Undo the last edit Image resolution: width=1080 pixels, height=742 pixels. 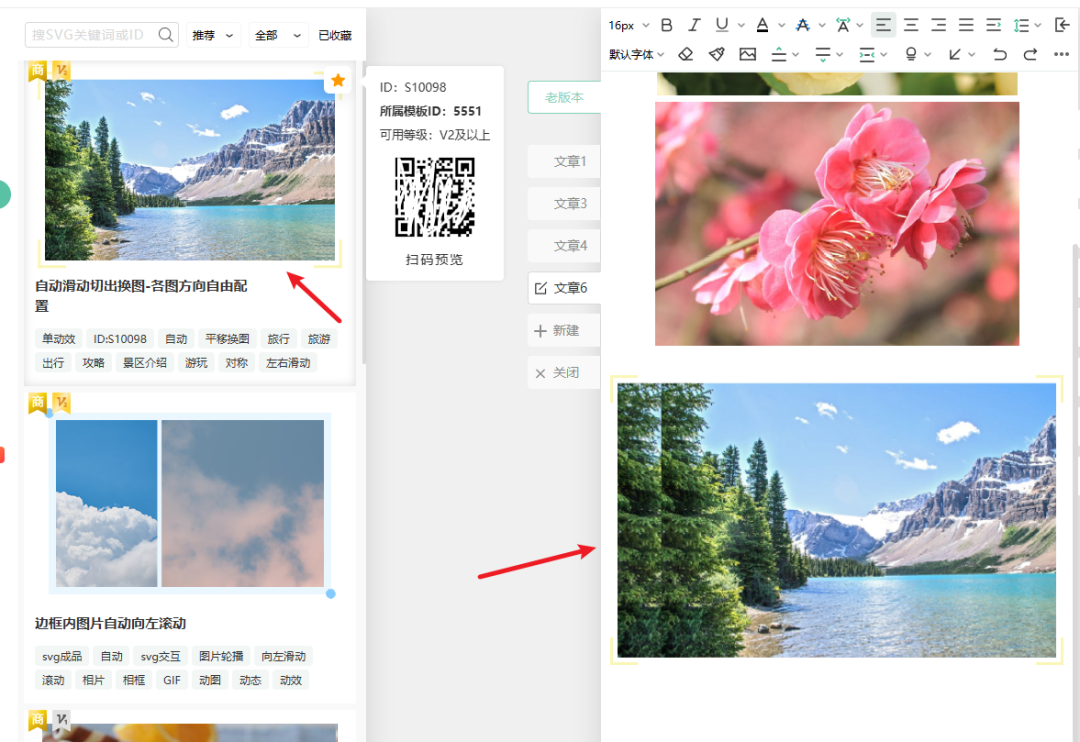coord(999,54)
